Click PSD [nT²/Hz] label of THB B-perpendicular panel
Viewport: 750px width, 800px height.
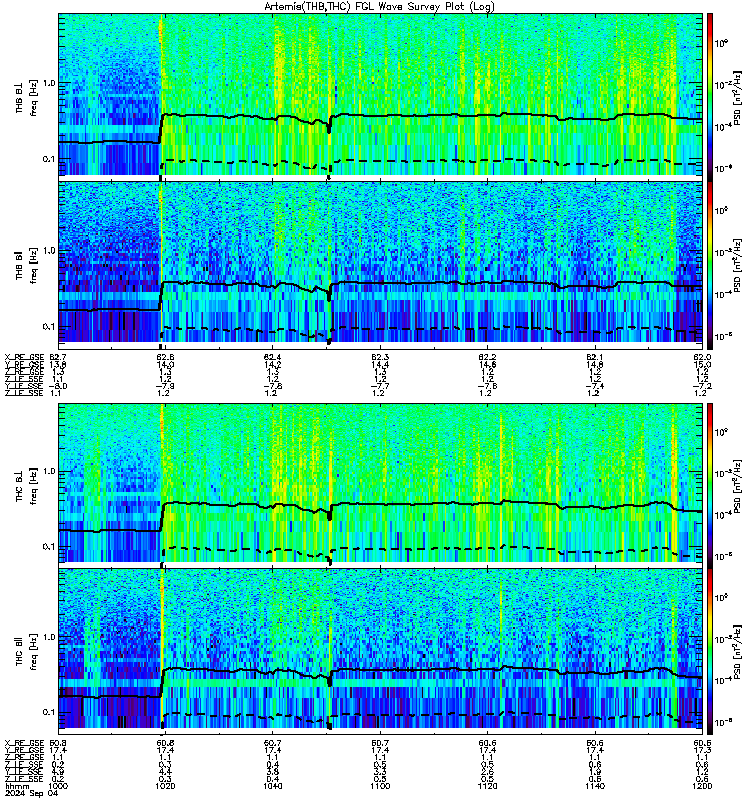[x=738, y=97]
